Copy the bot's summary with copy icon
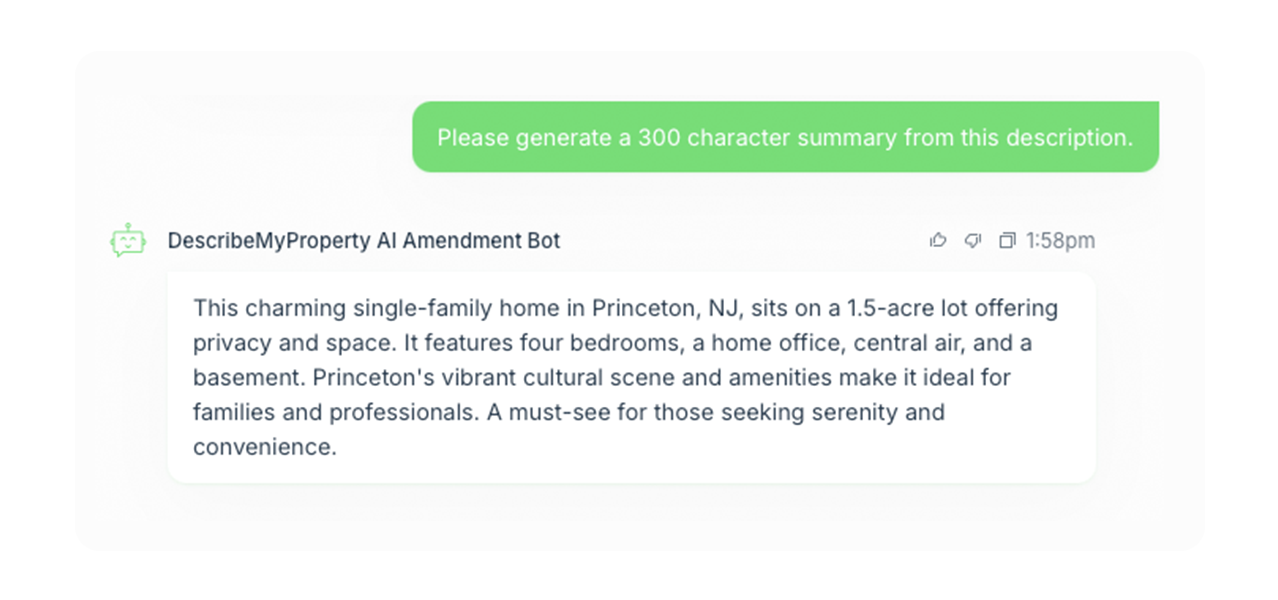Screen dimensions: 1278x600 (x=1007, y=240)
